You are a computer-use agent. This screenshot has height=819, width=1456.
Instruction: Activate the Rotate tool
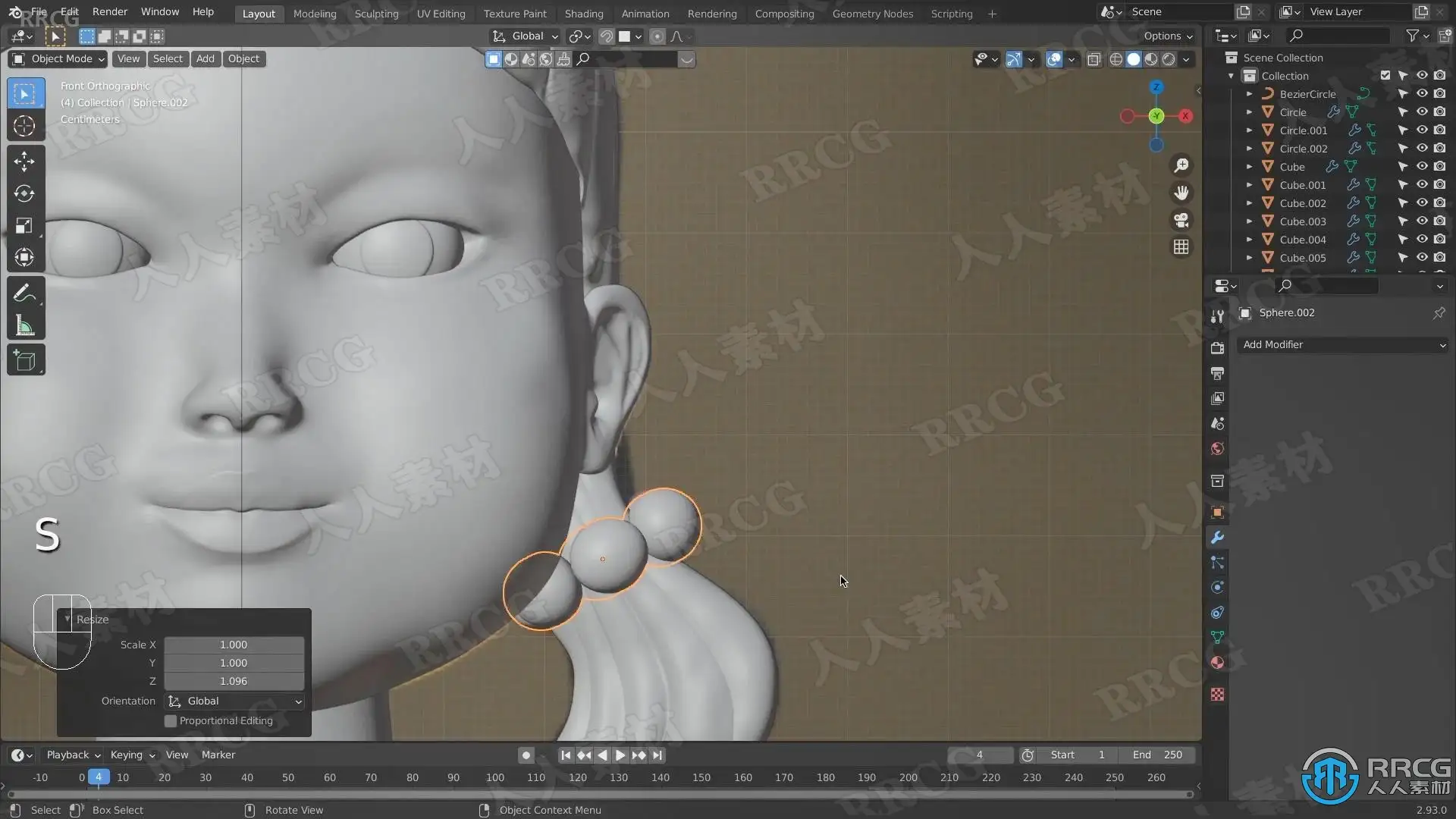click(x=24, y=193)
